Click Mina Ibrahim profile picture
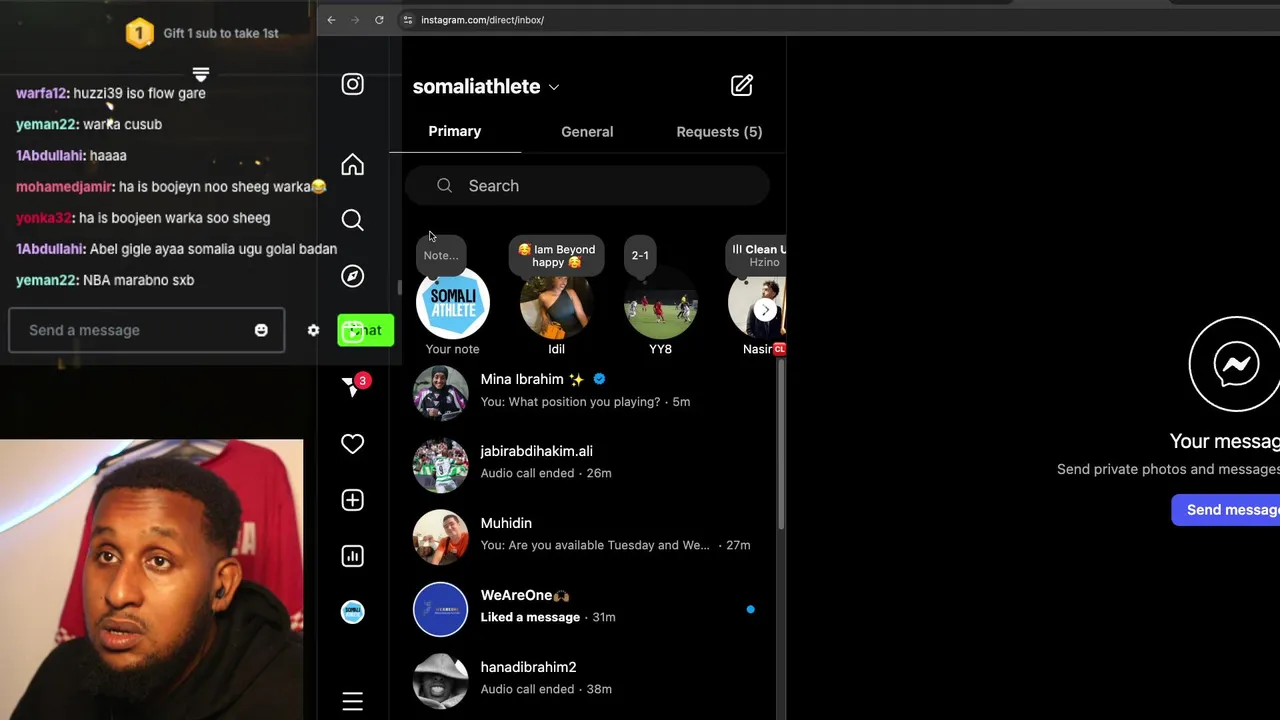The image size is (1280, 720). click(440, 393)
